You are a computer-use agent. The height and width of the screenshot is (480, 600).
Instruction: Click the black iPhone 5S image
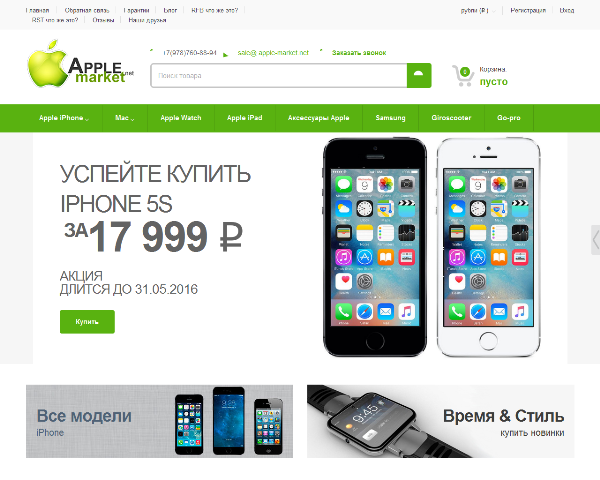coord(375,247)
